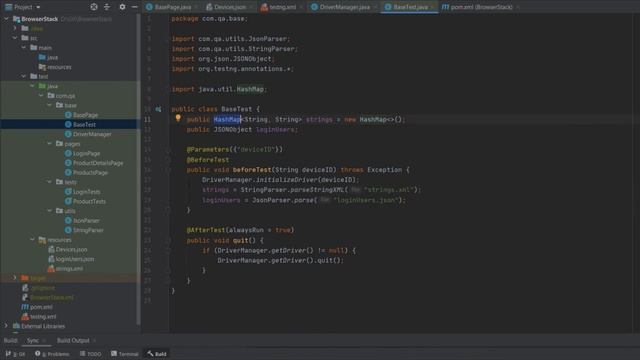Hide the Project tool window
The height and width of the screenshot is (360, 640).
click(x=135, y=7)
